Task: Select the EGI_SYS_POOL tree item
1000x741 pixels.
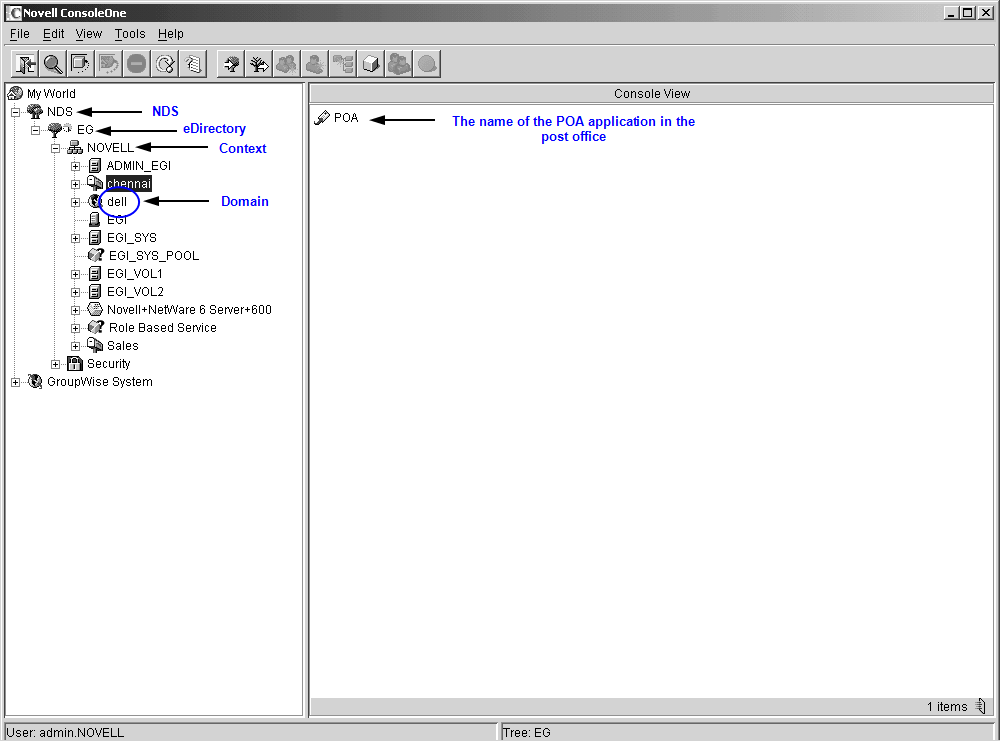Action: 154,256
